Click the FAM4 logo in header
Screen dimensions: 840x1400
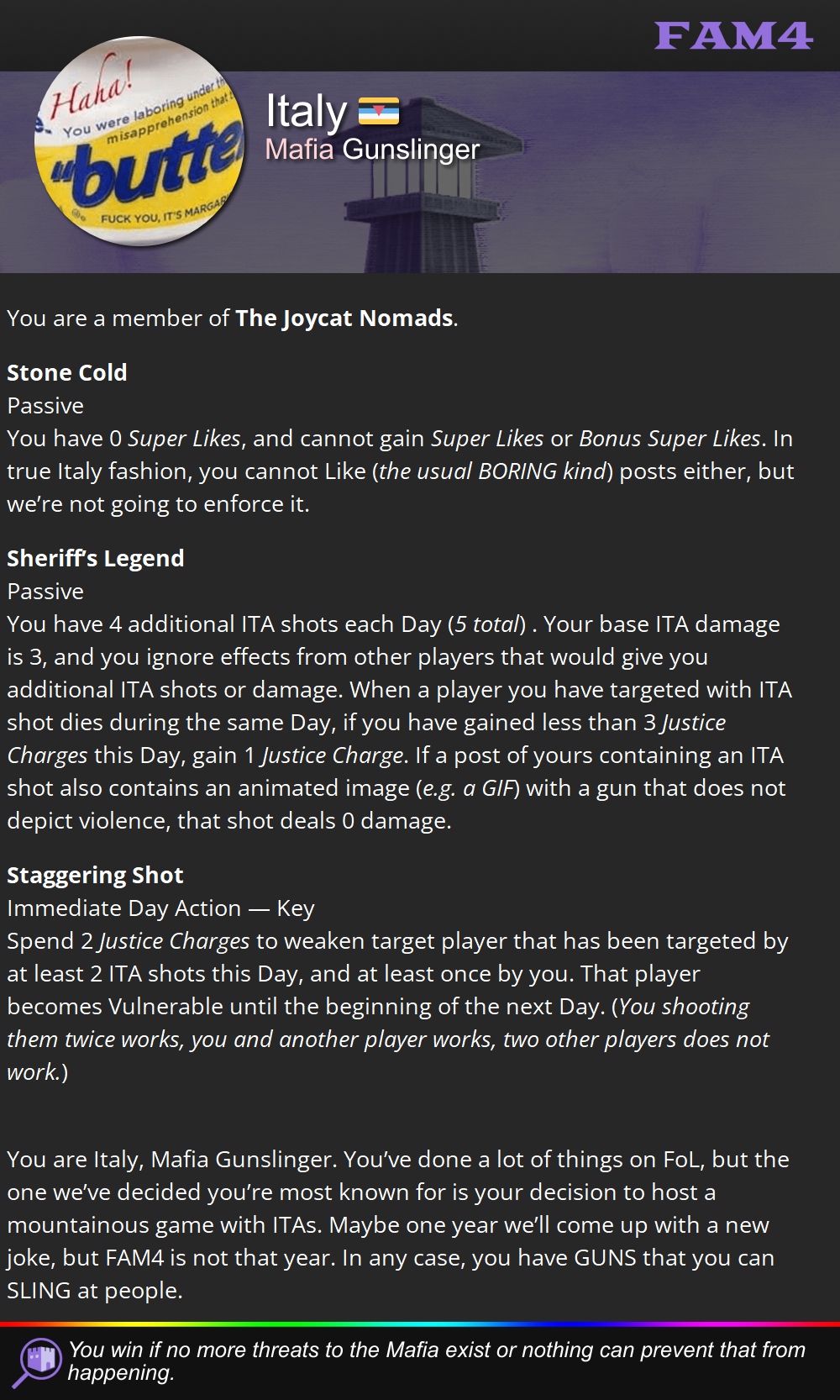point(733,35)
